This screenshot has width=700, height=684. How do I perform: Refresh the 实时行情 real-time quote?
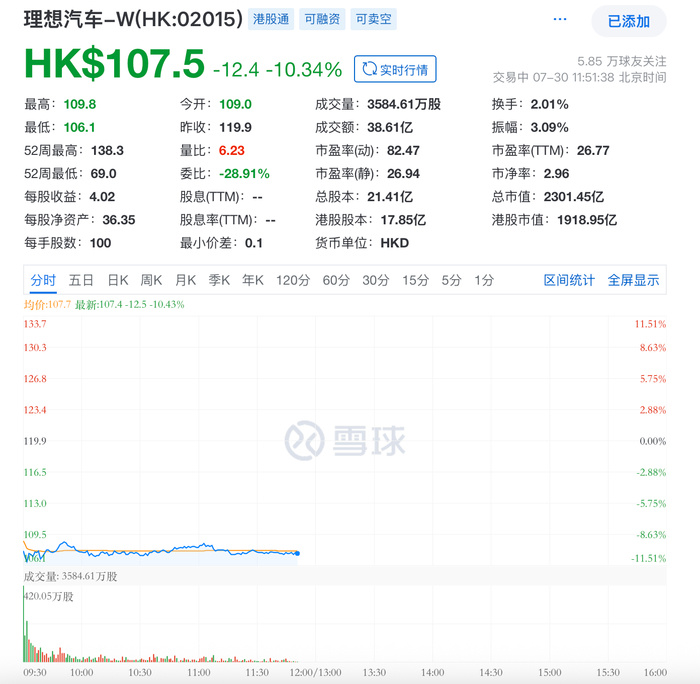(x=395, y=69)
